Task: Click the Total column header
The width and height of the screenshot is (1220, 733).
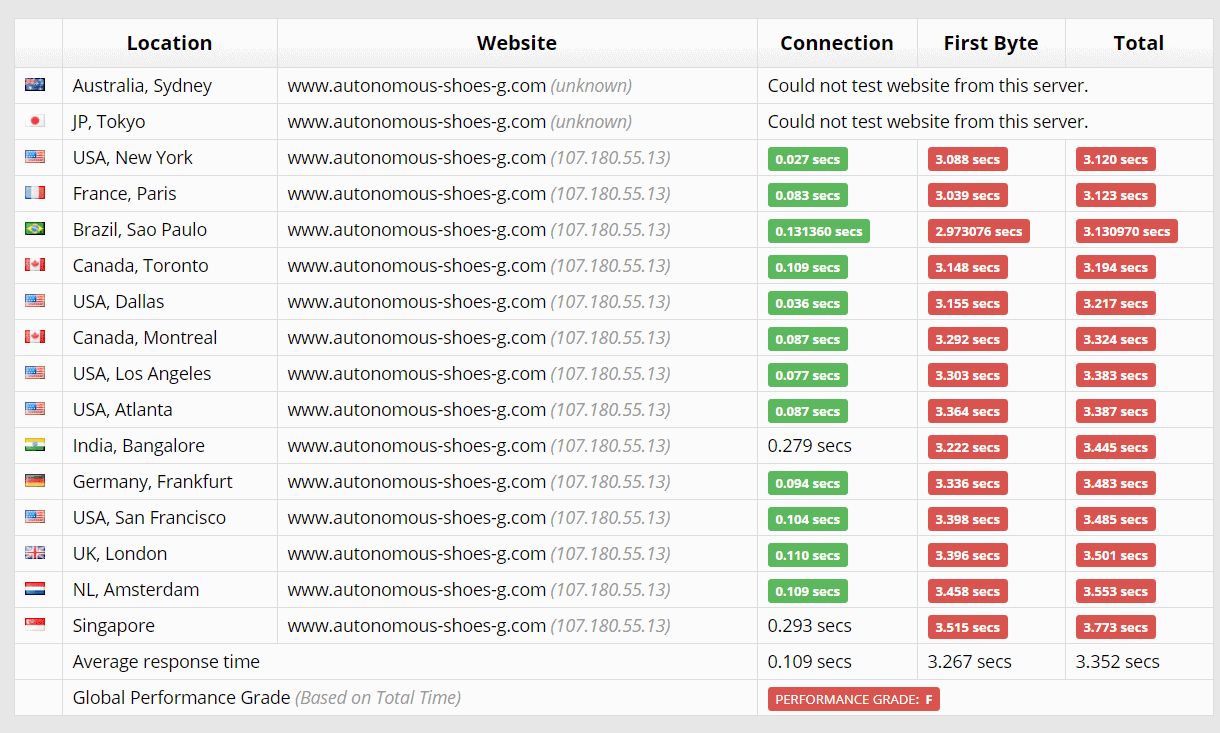Action: point(1139,43)
